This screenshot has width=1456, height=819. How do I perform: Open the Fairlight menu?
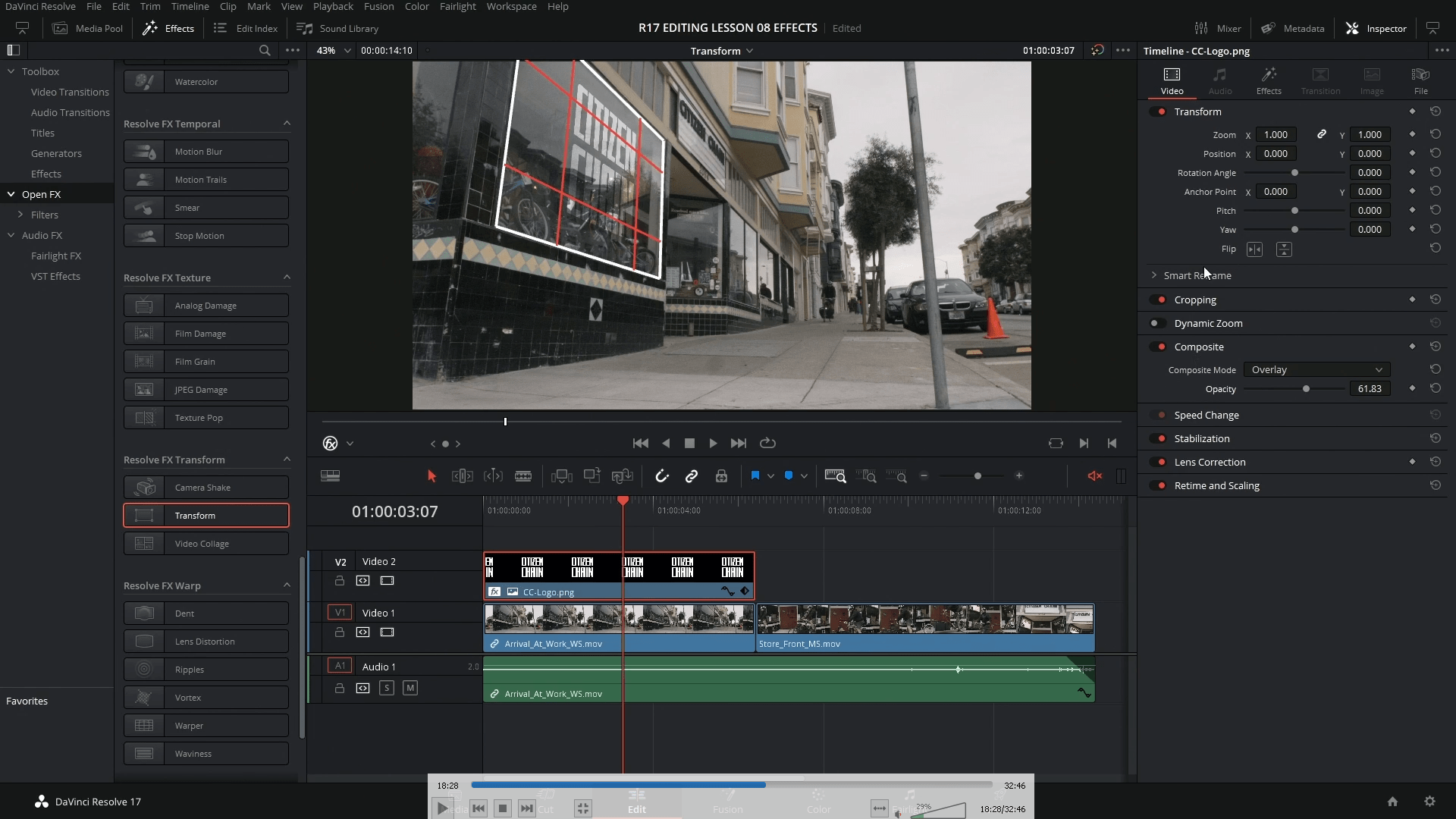(x=458, y=6)
